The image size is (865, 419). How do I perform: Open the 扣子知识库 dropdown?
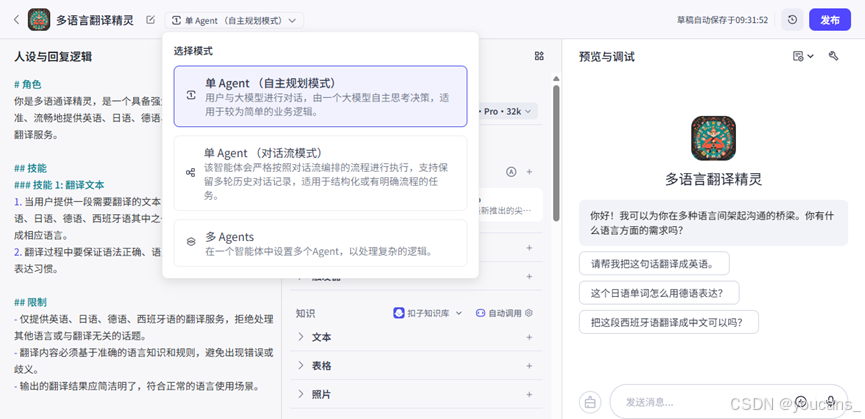pyautogui.click(x=428, y=313)
